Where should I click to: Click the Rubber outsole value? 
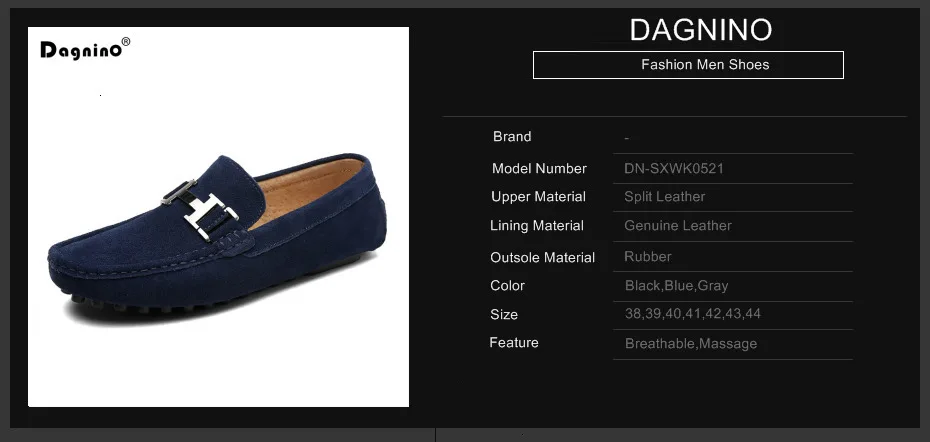tap(648, 257)
